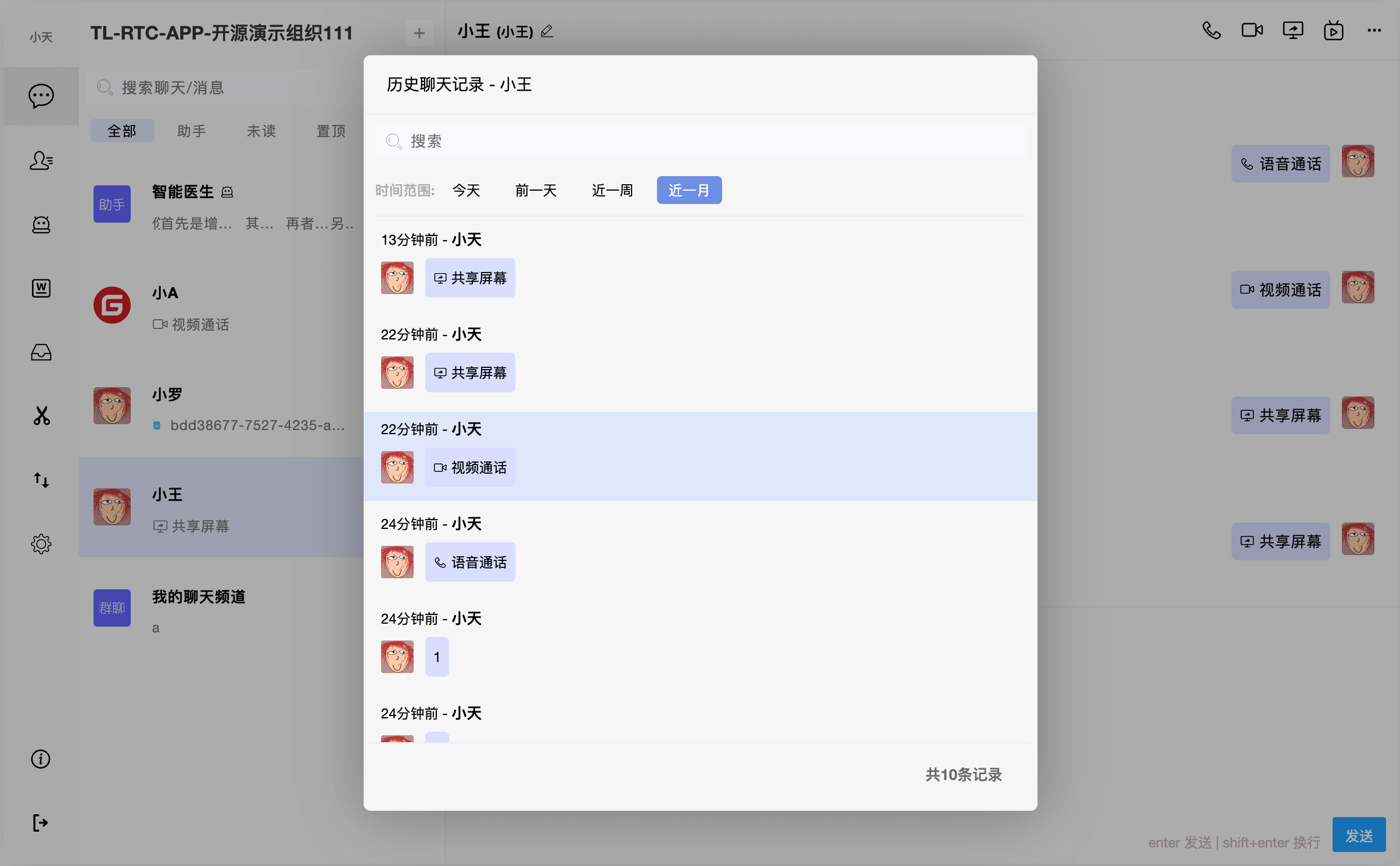Switch to the 助手 chat tab
This screenshot has height=866, width=1400.
point(191,131)
